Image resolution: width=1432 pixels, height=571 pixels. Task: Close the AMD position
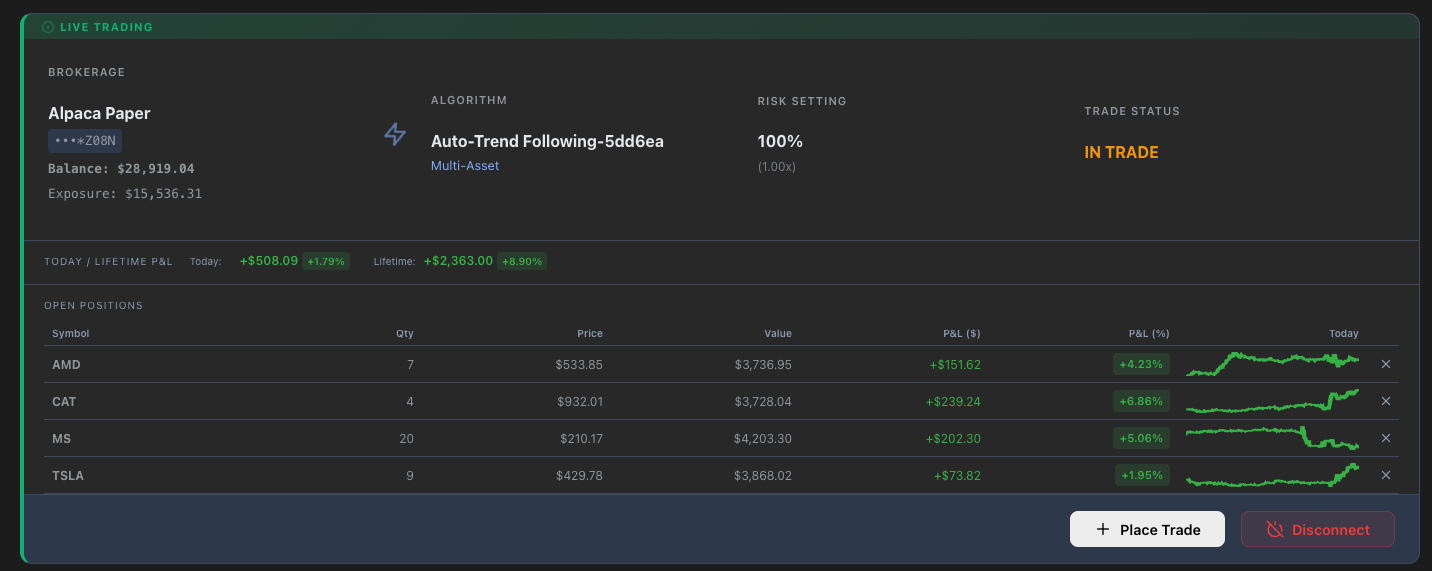(x=1386, y=364)
